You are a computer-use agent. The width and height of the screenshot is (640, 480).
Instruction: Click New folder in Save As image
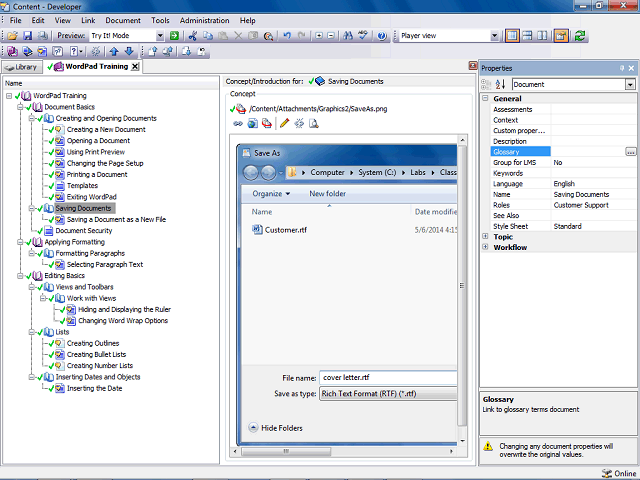point(327,193)
